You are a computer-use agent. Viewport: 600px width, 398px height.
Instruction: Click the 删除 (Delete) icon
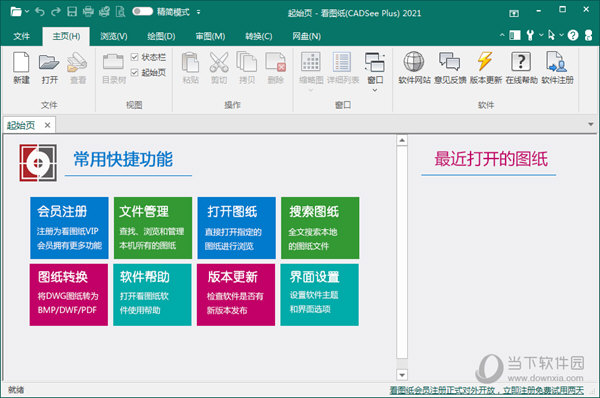(x=276, y=62)
